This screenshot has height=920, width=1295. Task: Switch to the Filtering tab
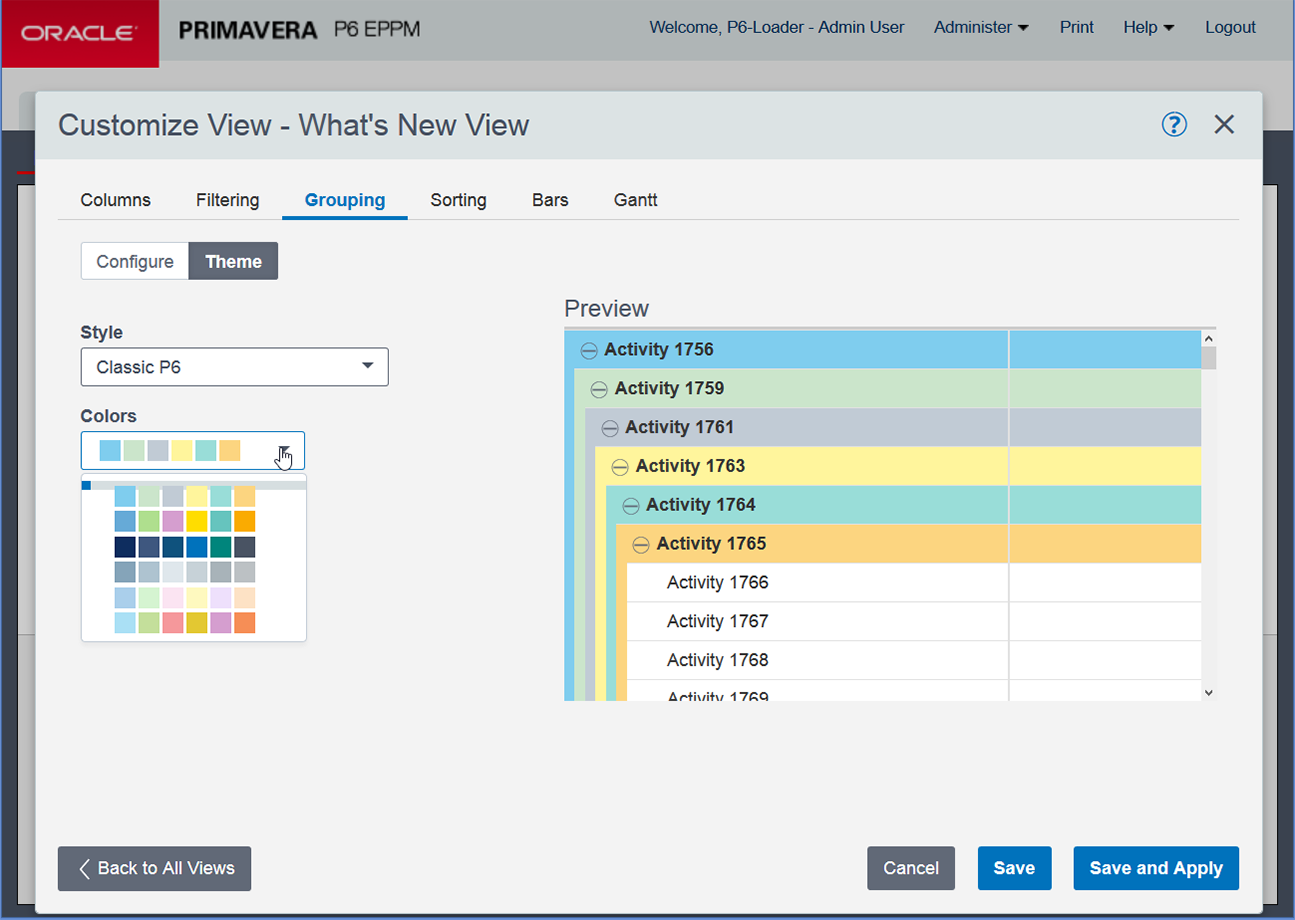(227, 200)
